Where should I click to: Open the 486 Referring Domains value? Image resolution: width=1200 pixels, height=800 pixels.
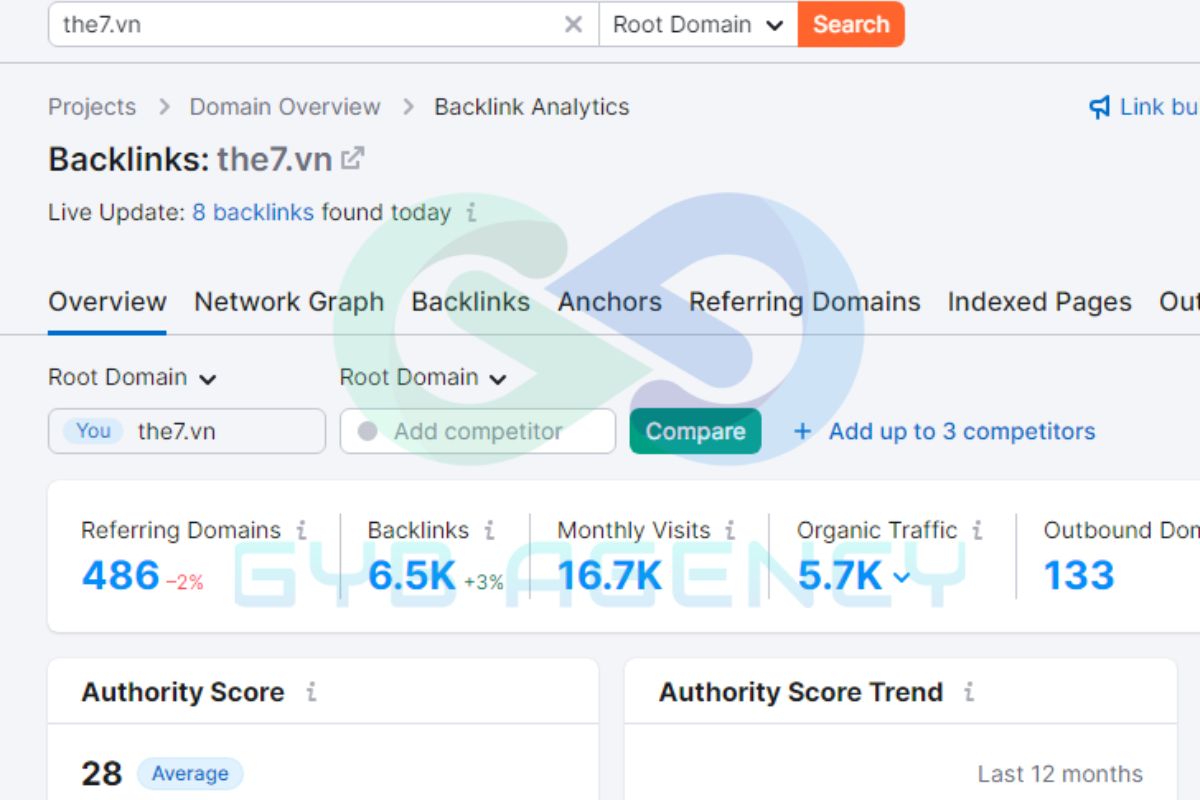pos(121,576)
